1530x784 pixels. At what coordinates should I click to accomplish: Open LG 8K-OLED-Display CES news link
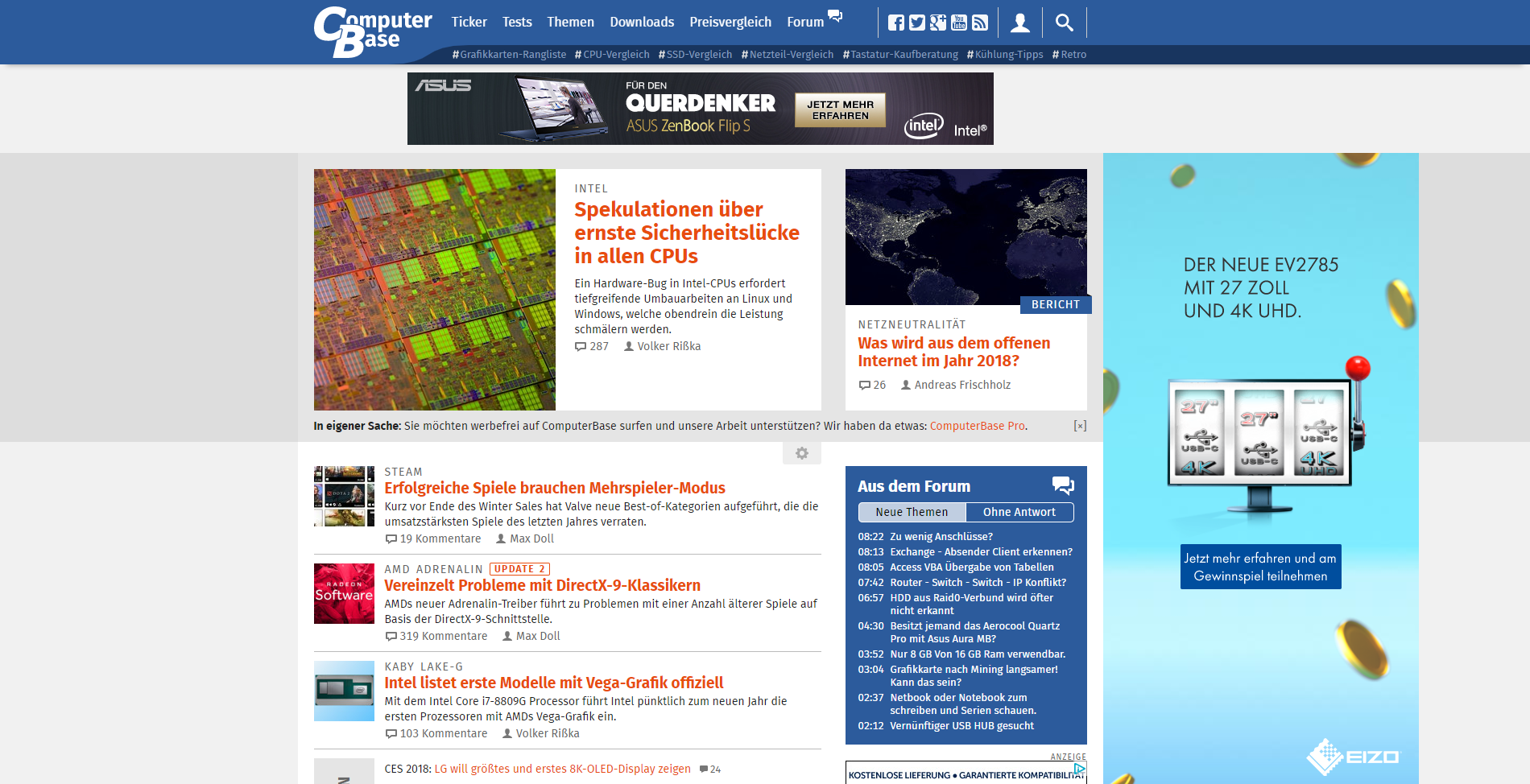point(563,770)
